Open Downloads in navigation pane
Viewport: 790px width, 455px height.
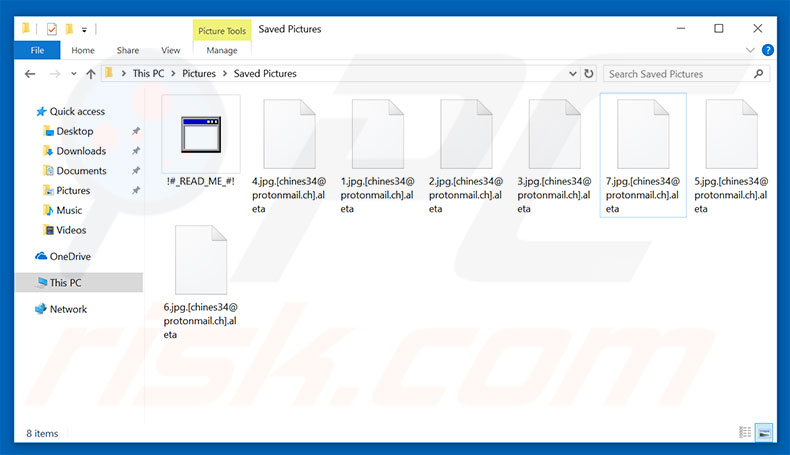(x=81, y=151)
